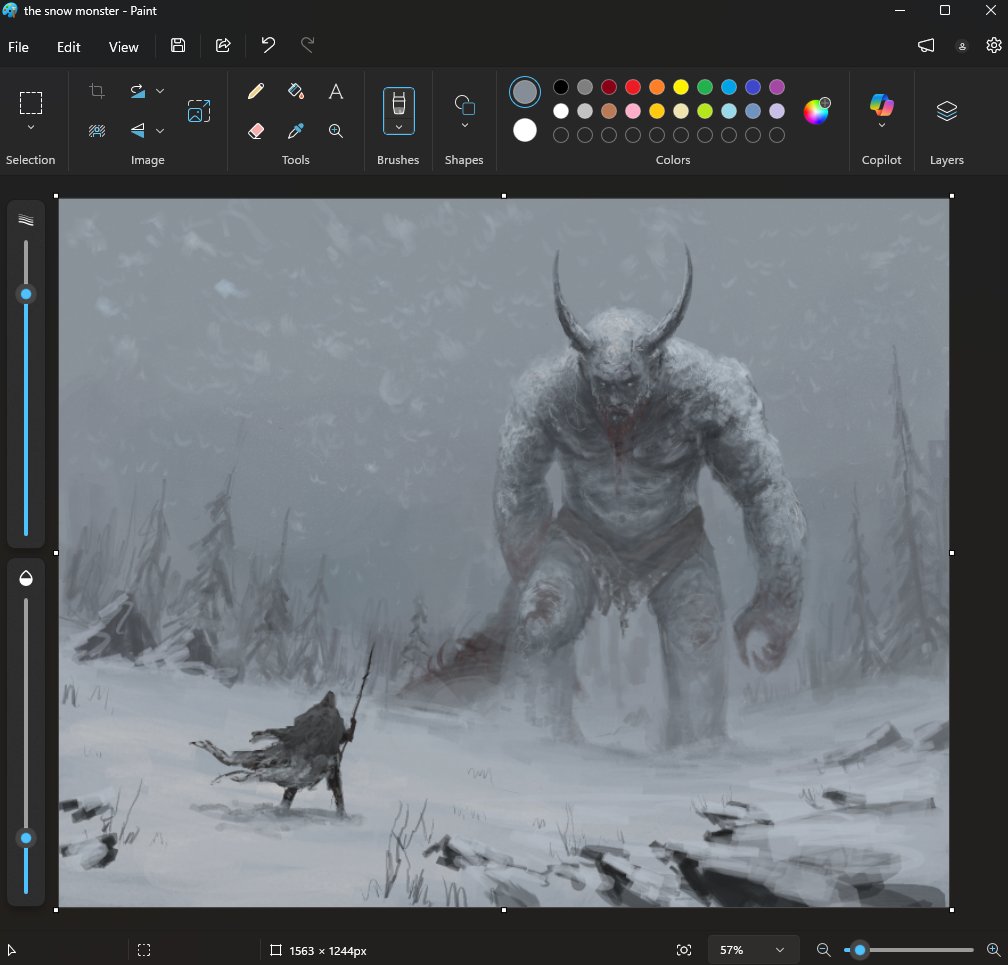Viewport: 1008px width, 965px height.
Task: Click the canvas bottom-middle resize handle
Action: (504, 910)
